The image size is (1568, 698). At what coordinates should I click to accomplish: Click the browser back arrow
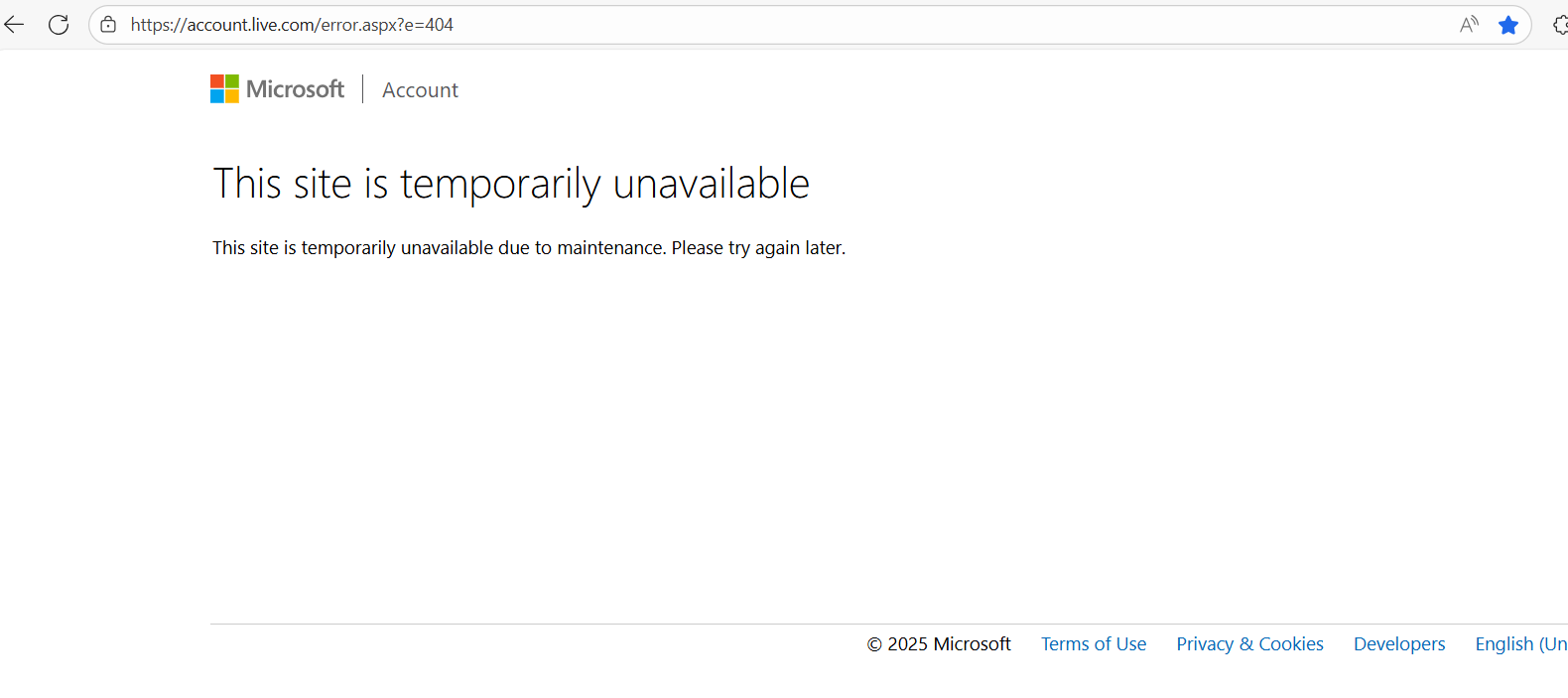(x=15, y=25)
